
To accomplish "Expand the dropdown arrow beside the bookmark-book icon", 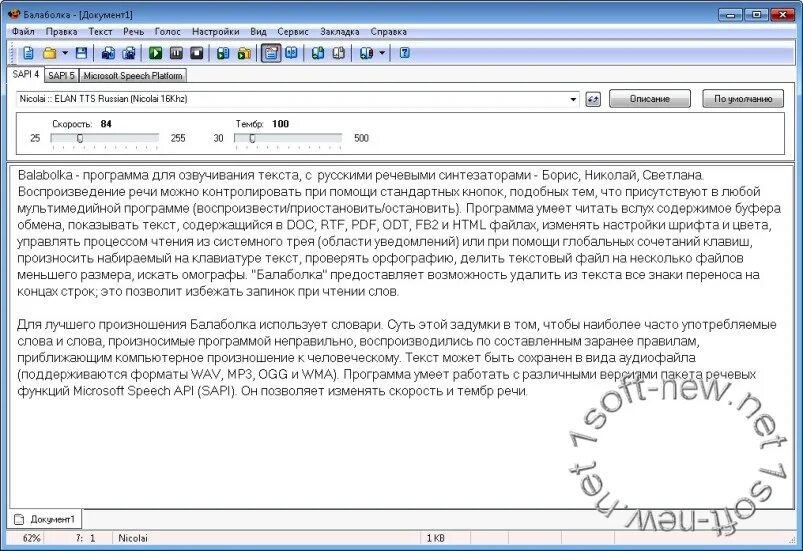I will coord(382,53).
